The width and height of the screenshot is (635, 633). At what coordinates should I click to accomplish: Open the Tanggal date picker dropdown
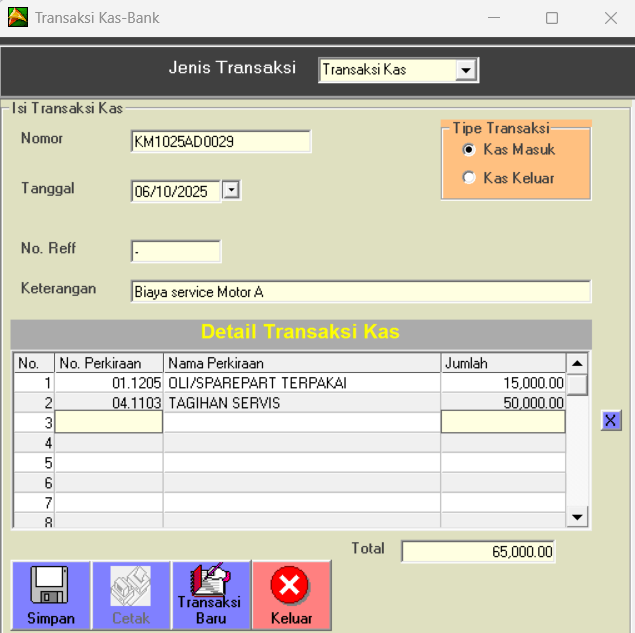(x=231, y=190)
